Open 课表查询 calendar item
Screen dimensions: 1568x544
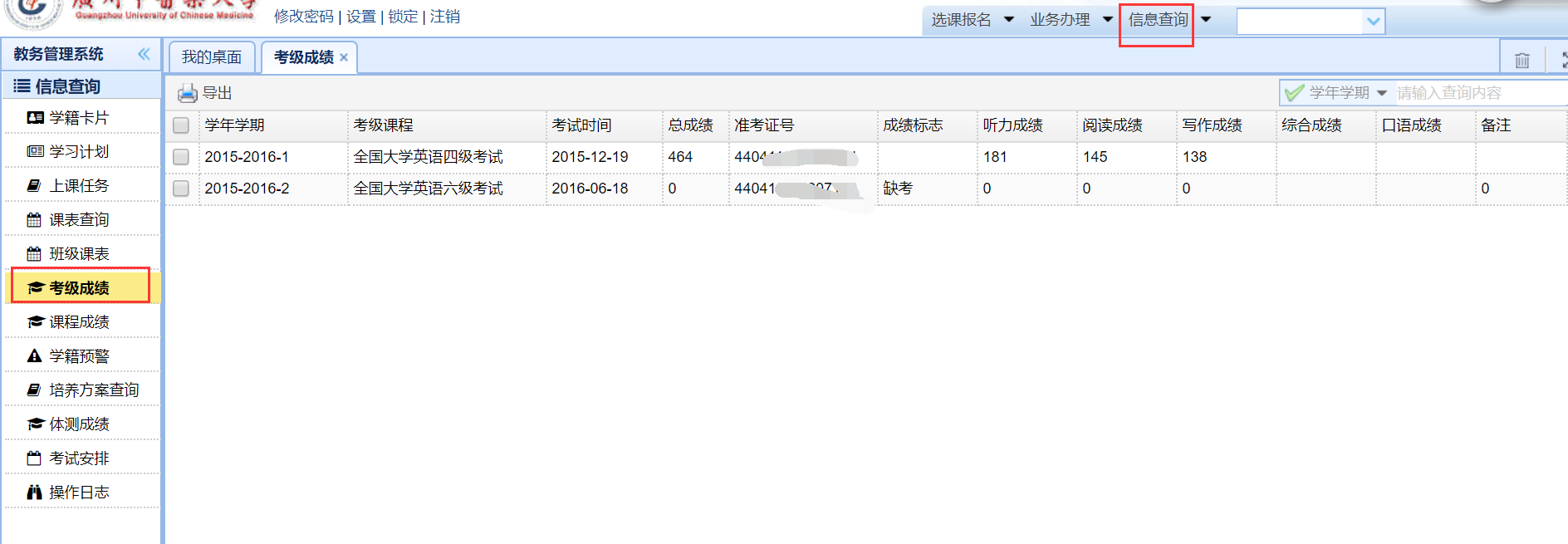[x=78, y=220]
